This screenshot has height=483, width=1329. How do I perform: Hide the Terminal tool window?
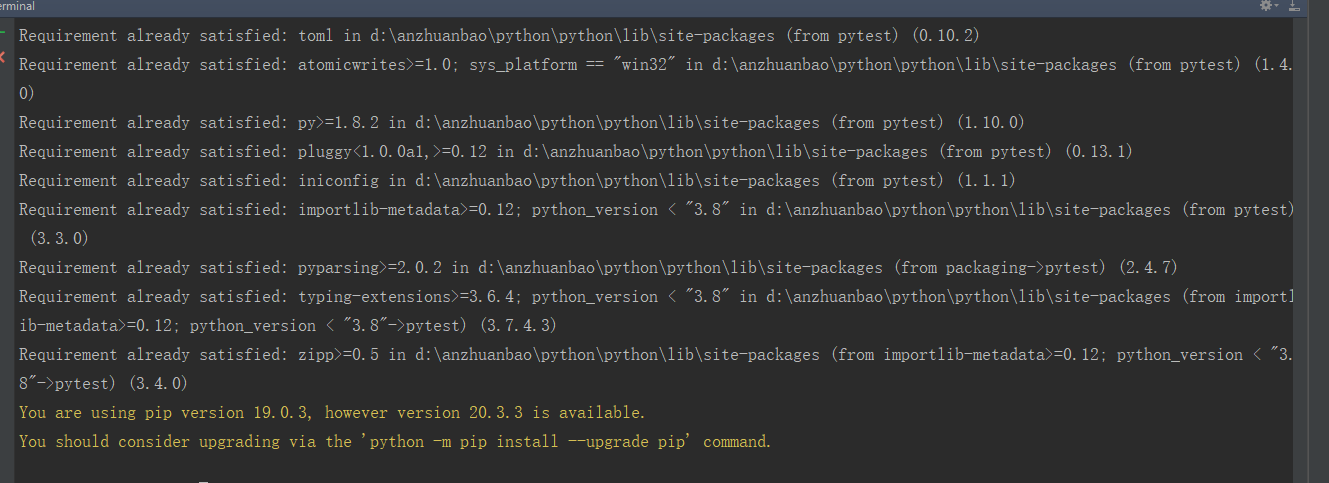[x=1295, y=6]
